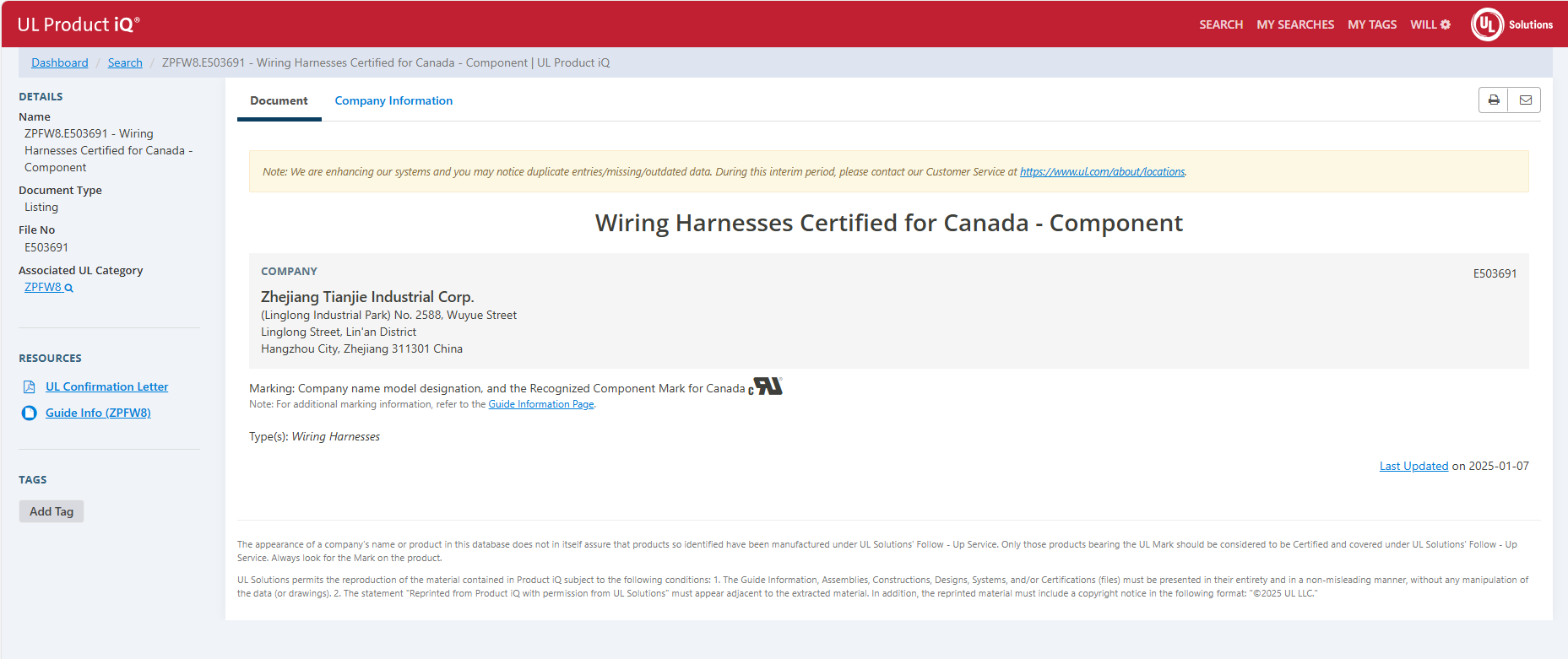Click the Last Updated link
This screenshot has height=659, width=1568.
(x=1413, y=467)
